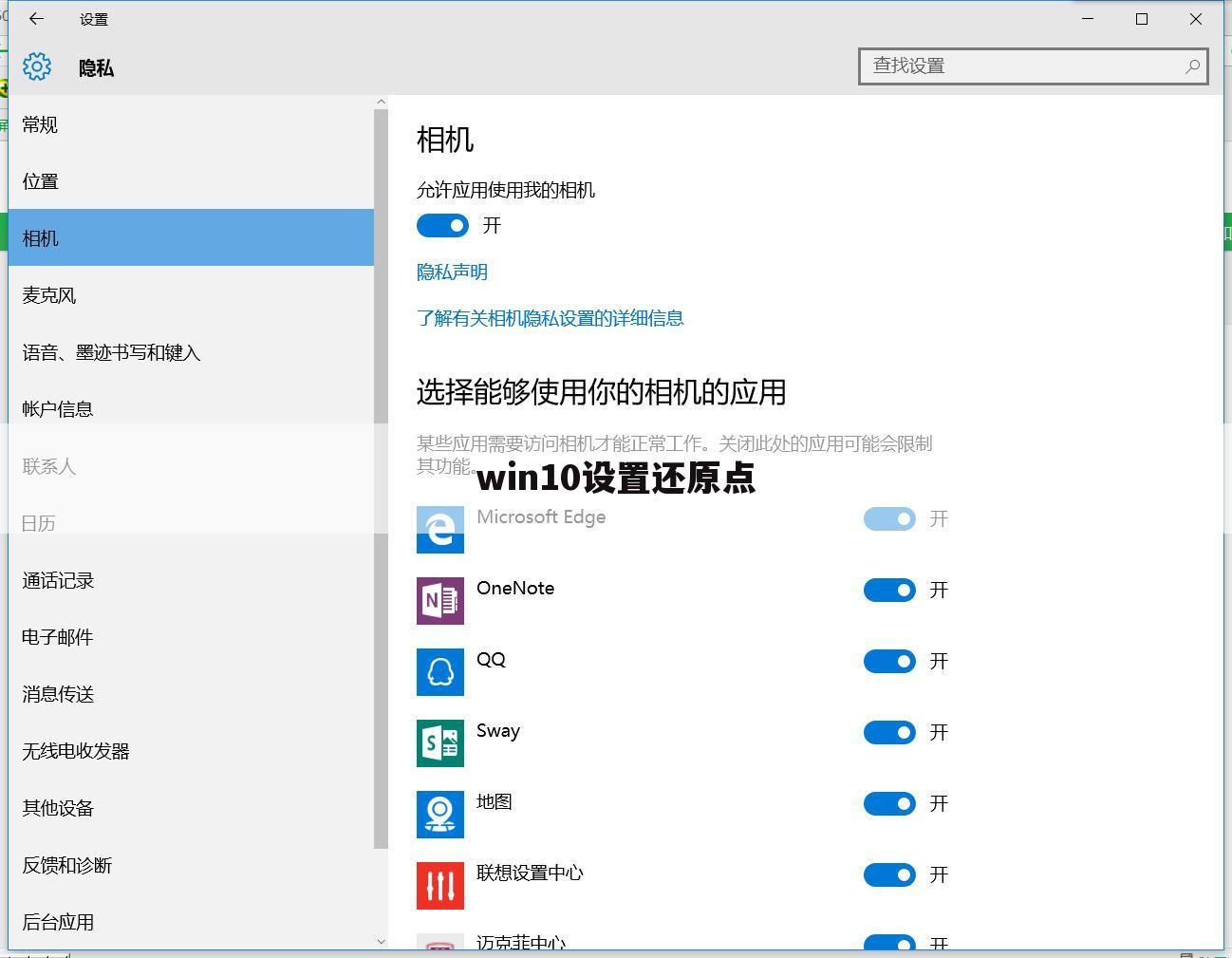This screenshot has height=958, width=1232.
Task: Click the search magnifier icon
Action: [x=1192, y=66]
